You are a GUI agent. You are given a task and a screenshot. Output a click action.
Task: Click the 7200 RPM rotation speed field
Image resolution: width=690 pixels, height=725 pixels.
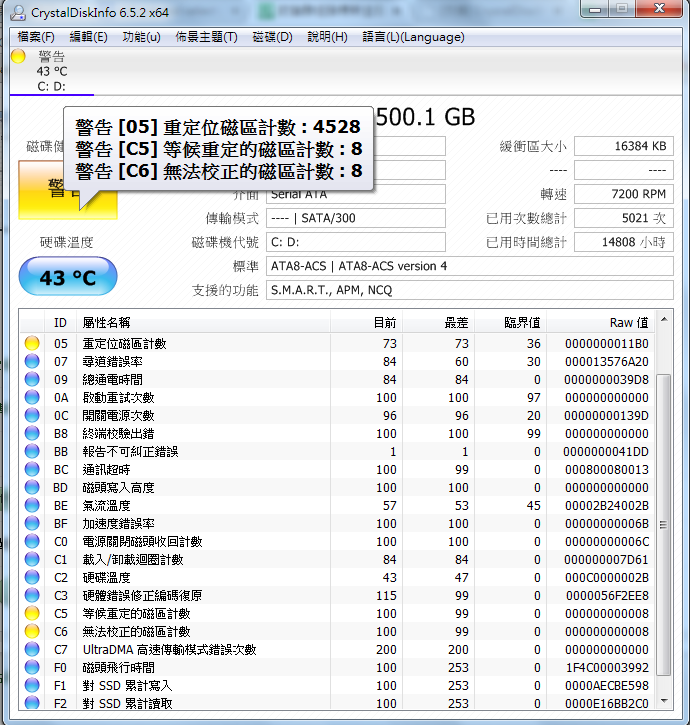click(x=624, y=194)
